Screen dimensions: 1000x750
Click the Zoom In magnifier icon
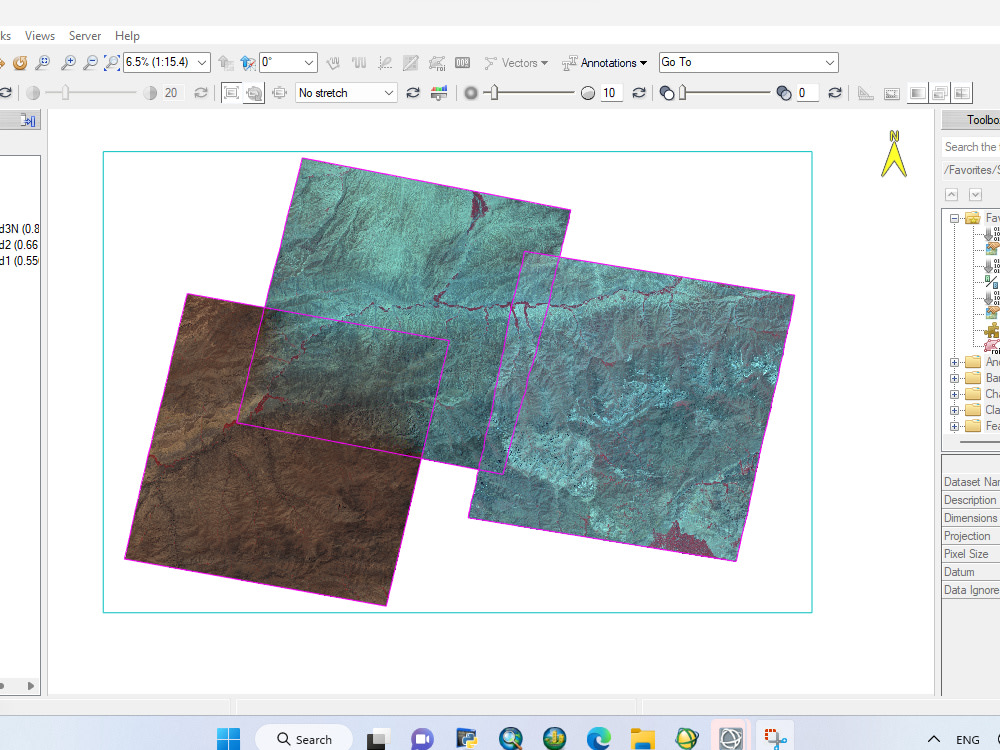[68, 62]
